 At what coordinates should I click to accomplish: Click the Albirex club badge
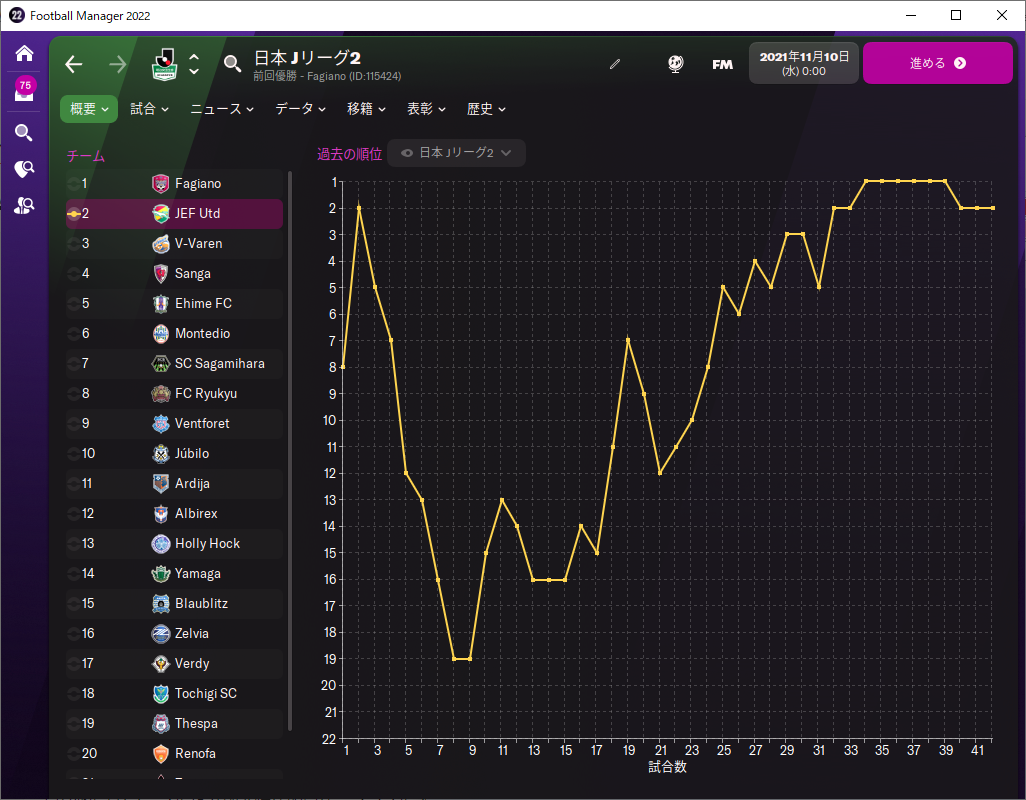click(160, 514)
